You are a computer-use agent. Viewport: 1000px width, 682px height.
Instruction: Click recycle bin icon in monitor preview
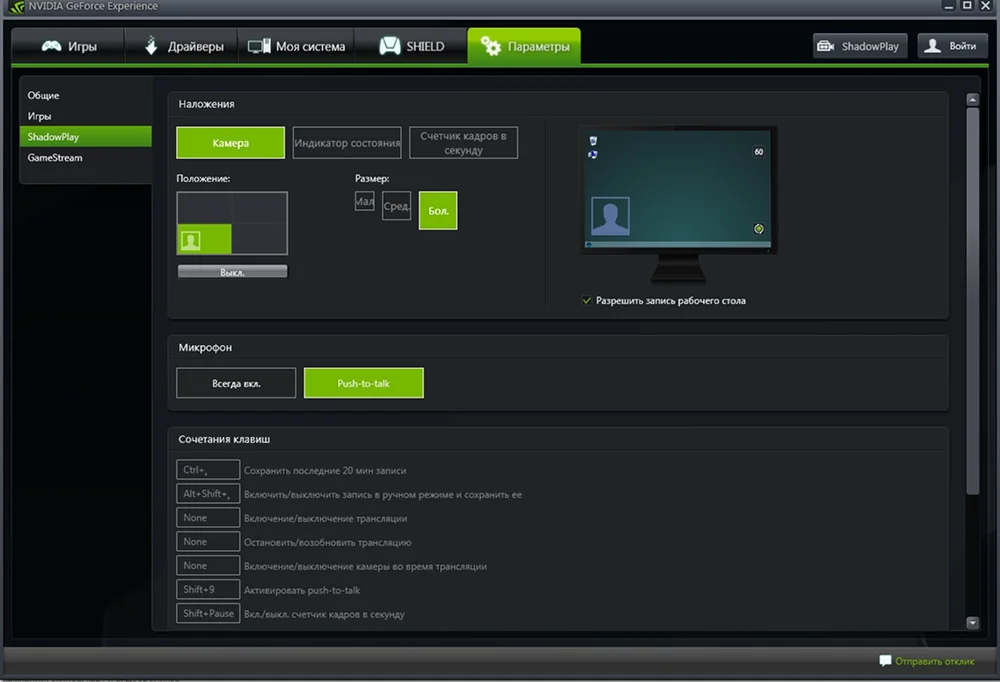tap(593, 141)
